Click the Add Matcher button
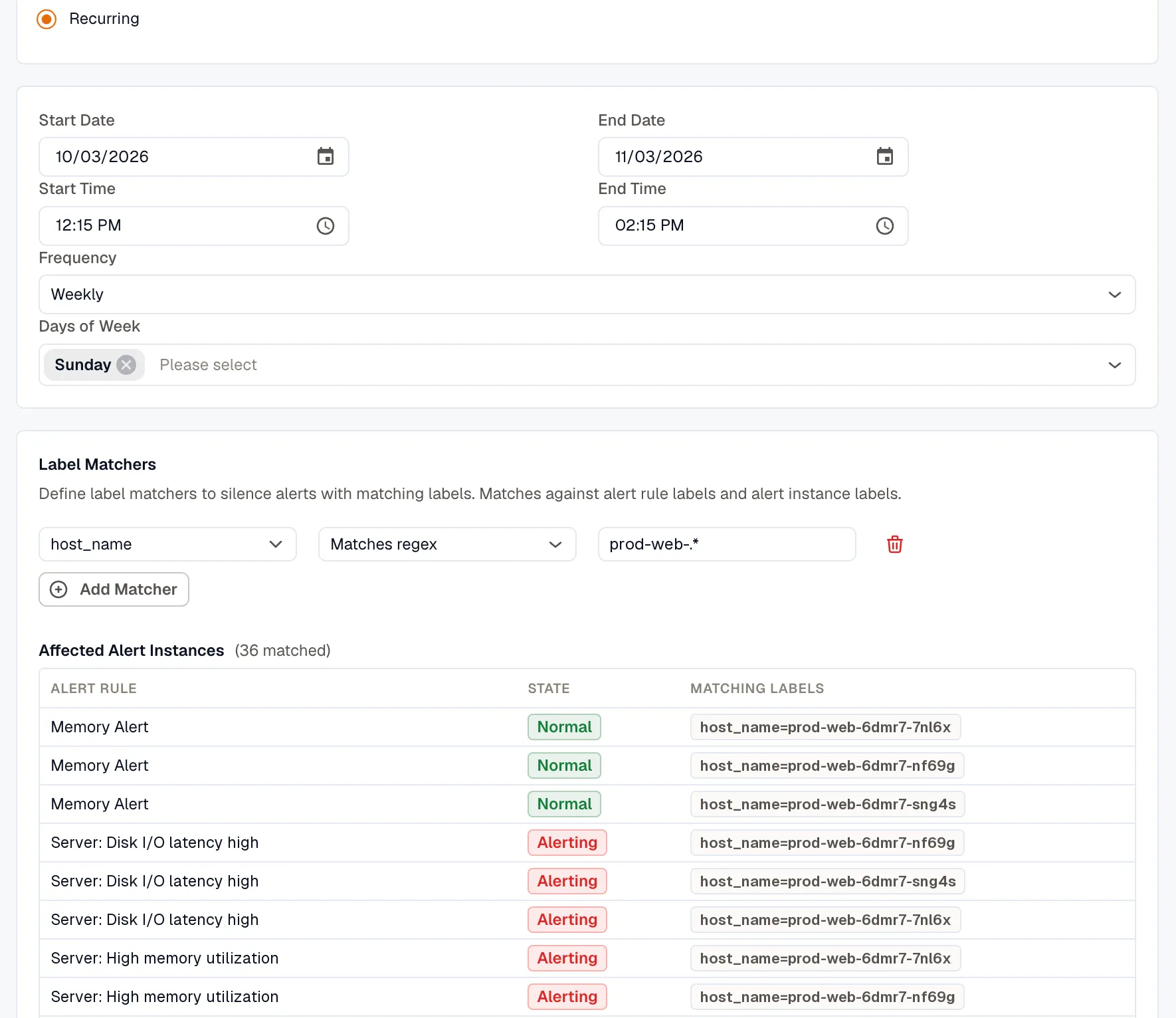The width and height of the screenshot is (1176, 1018). (x=114, y=589)
